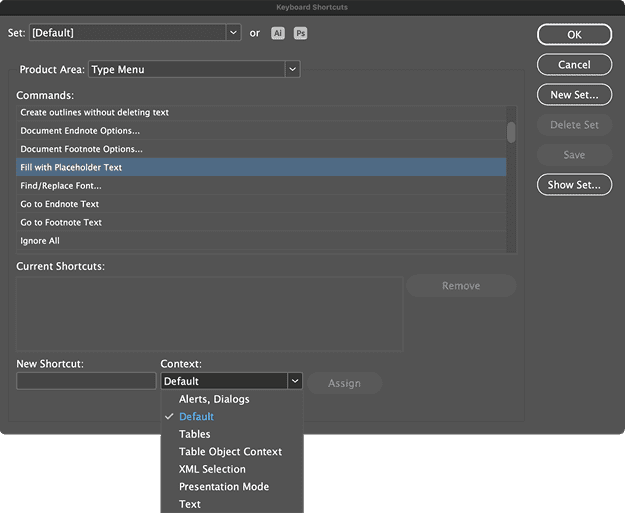Click in the New Shortcut input field
Viewport: 625px width, 513px height.
(86, 381)
